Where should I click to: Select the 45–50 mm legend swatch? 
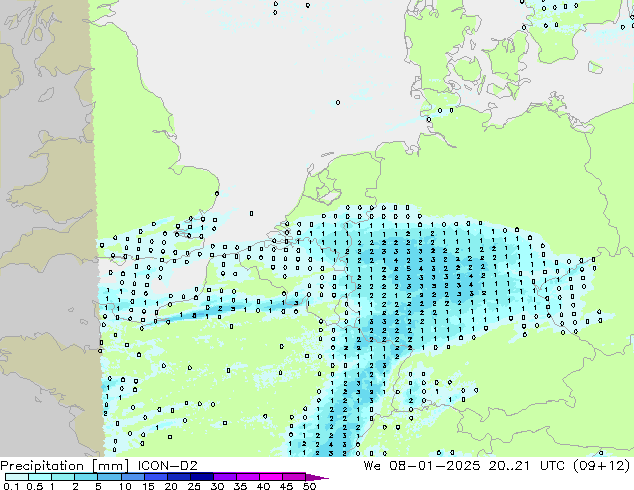[294, 477]
